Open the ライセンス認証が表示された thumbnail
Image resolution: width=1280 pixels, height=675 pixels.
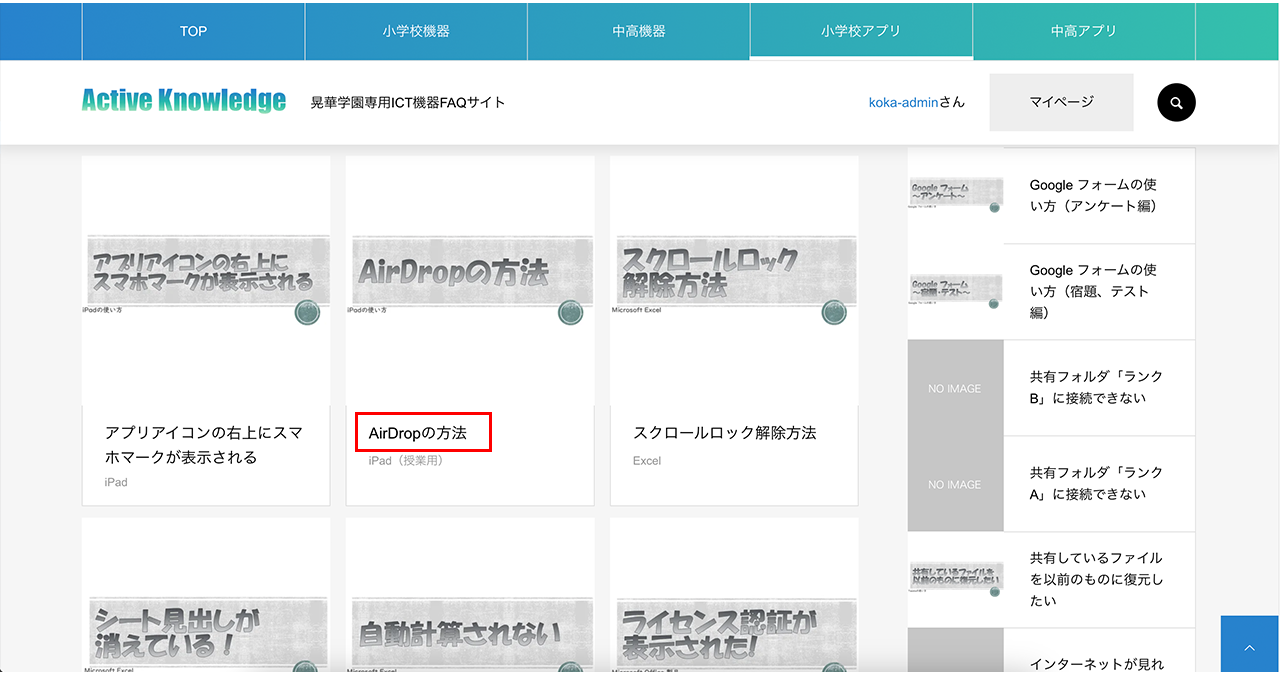[x=734, y=596]
